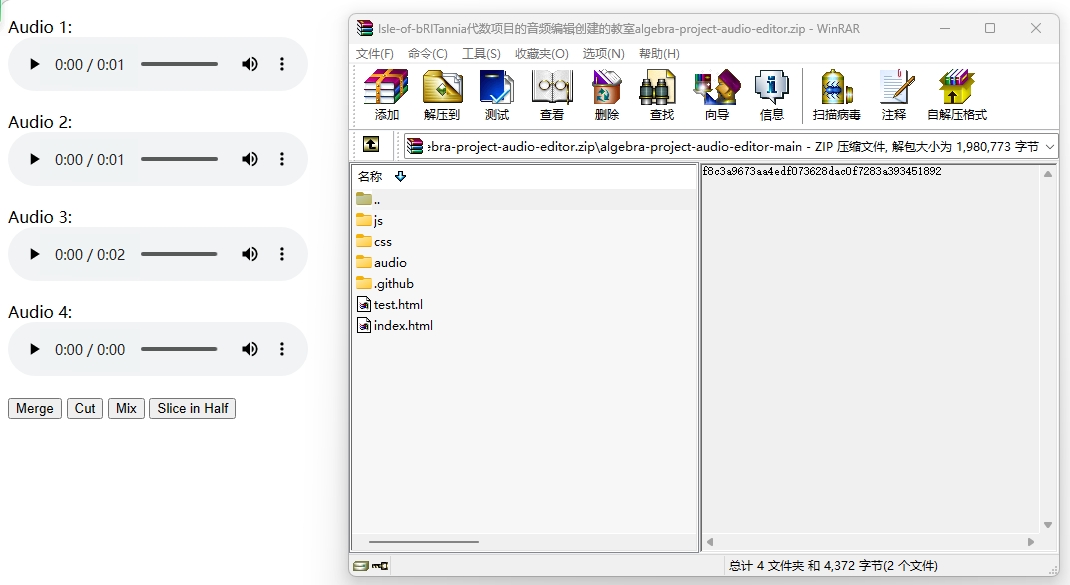This screenshot has width=1070, height=585.
Task: Sort by Name column arrow
Action: click(401, 176)
